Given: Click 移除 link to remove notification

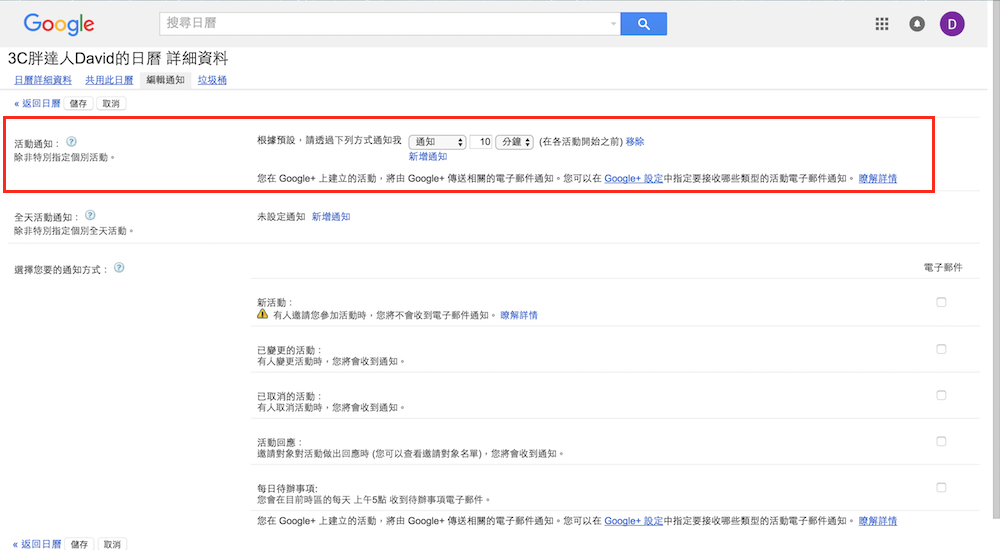Looking at the screenshot, I should (x=635, y=142).
